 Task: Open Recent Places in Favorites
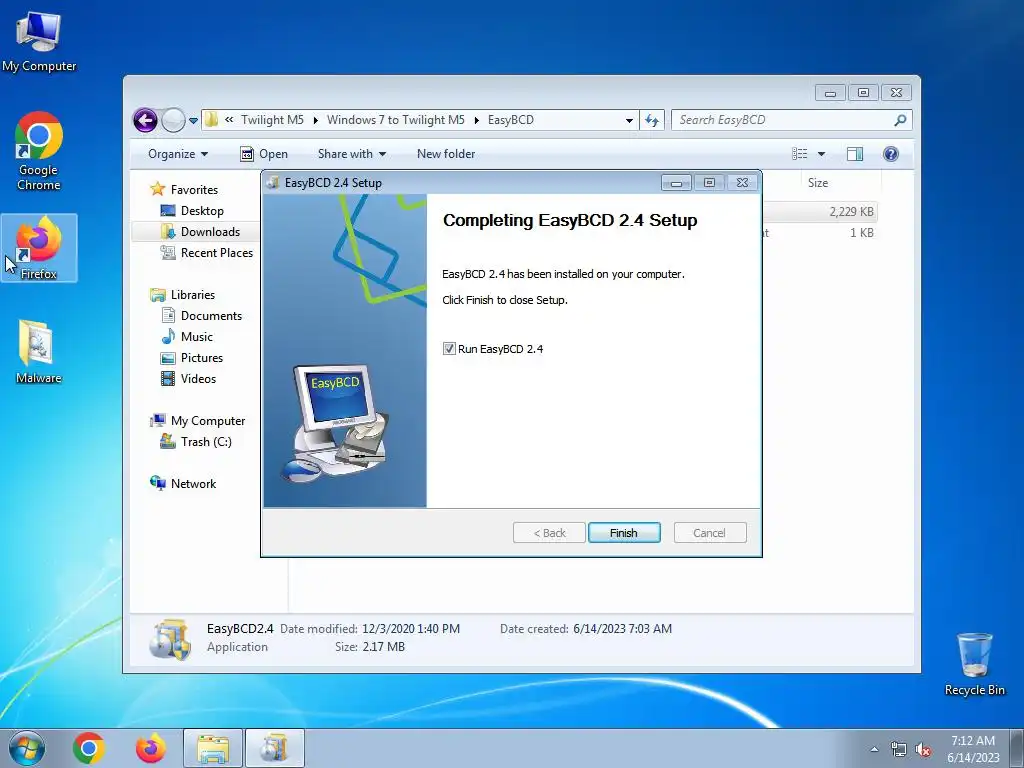coord(217,253)
